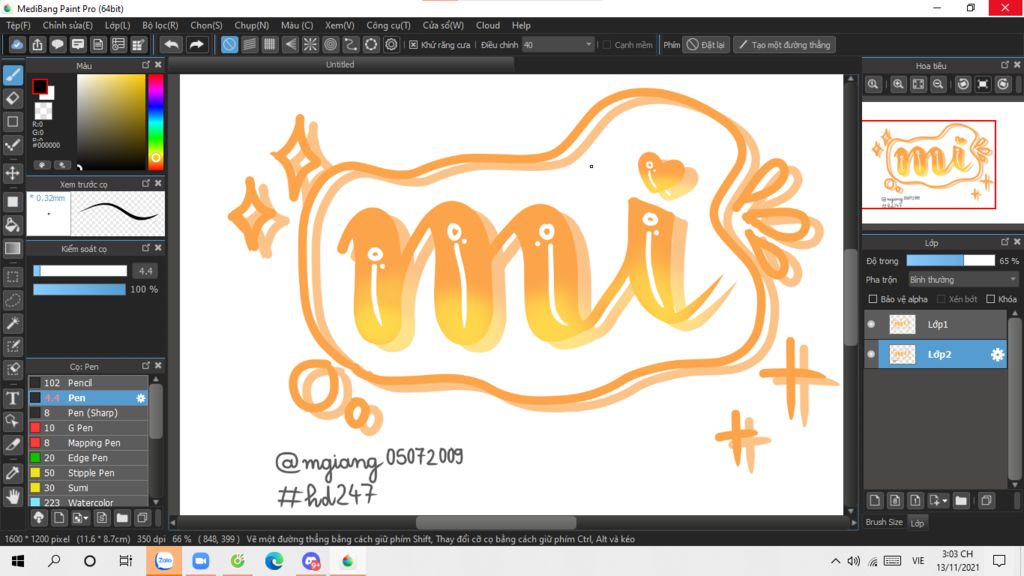Toggle visibility of Lớp2 layer
The height and width of the screenshot is (576, 1024).
coord(871,355)
